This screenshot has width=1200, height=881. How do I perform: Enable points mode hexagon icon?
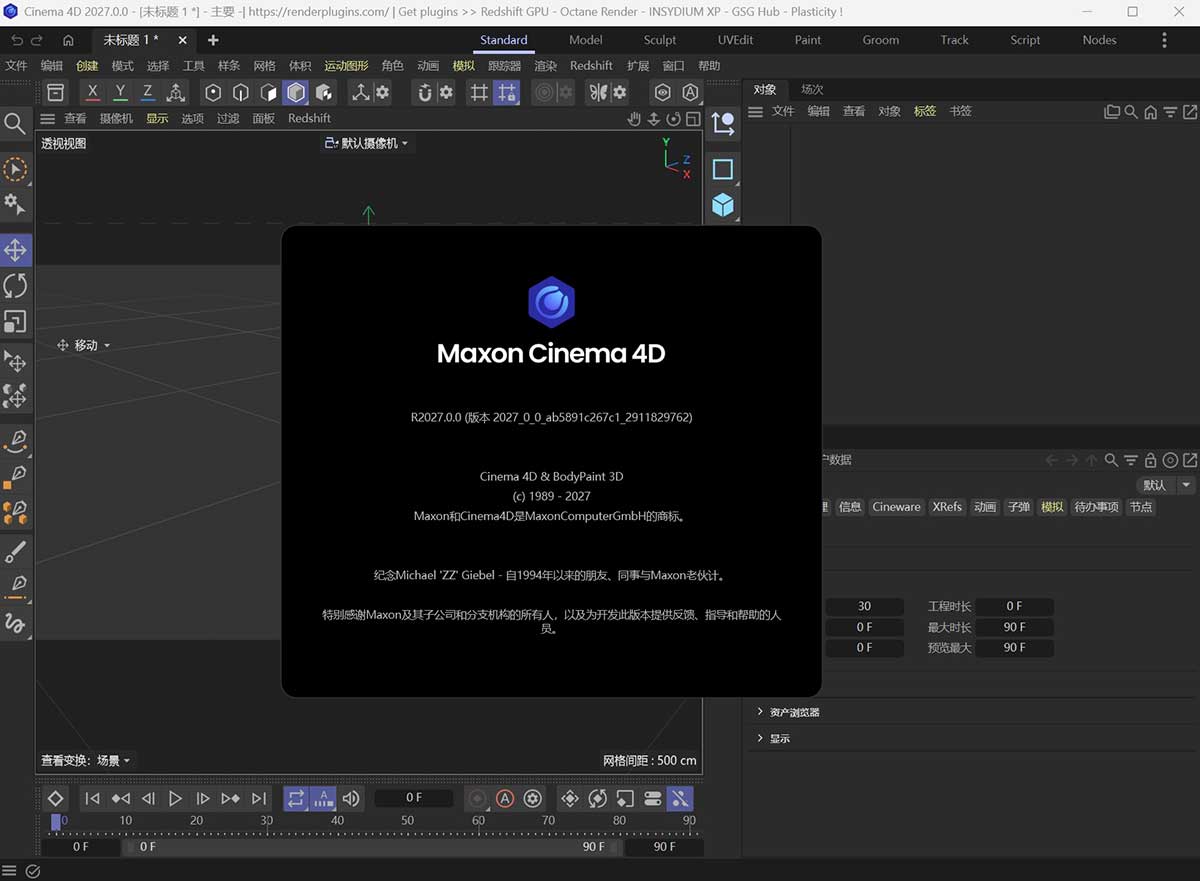point(213,92)
